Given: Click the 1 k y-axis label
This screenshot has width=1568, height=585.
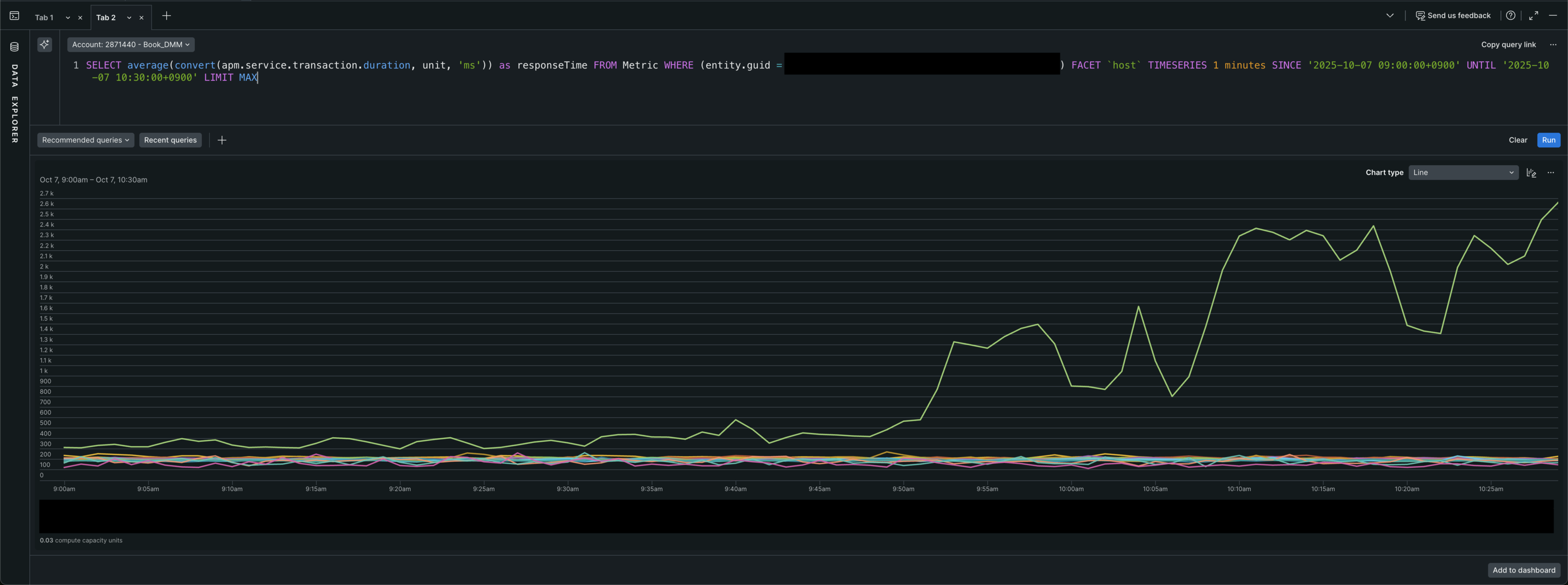Looking at the screenshot, I should pyautogui.click(x=44, y=371).
